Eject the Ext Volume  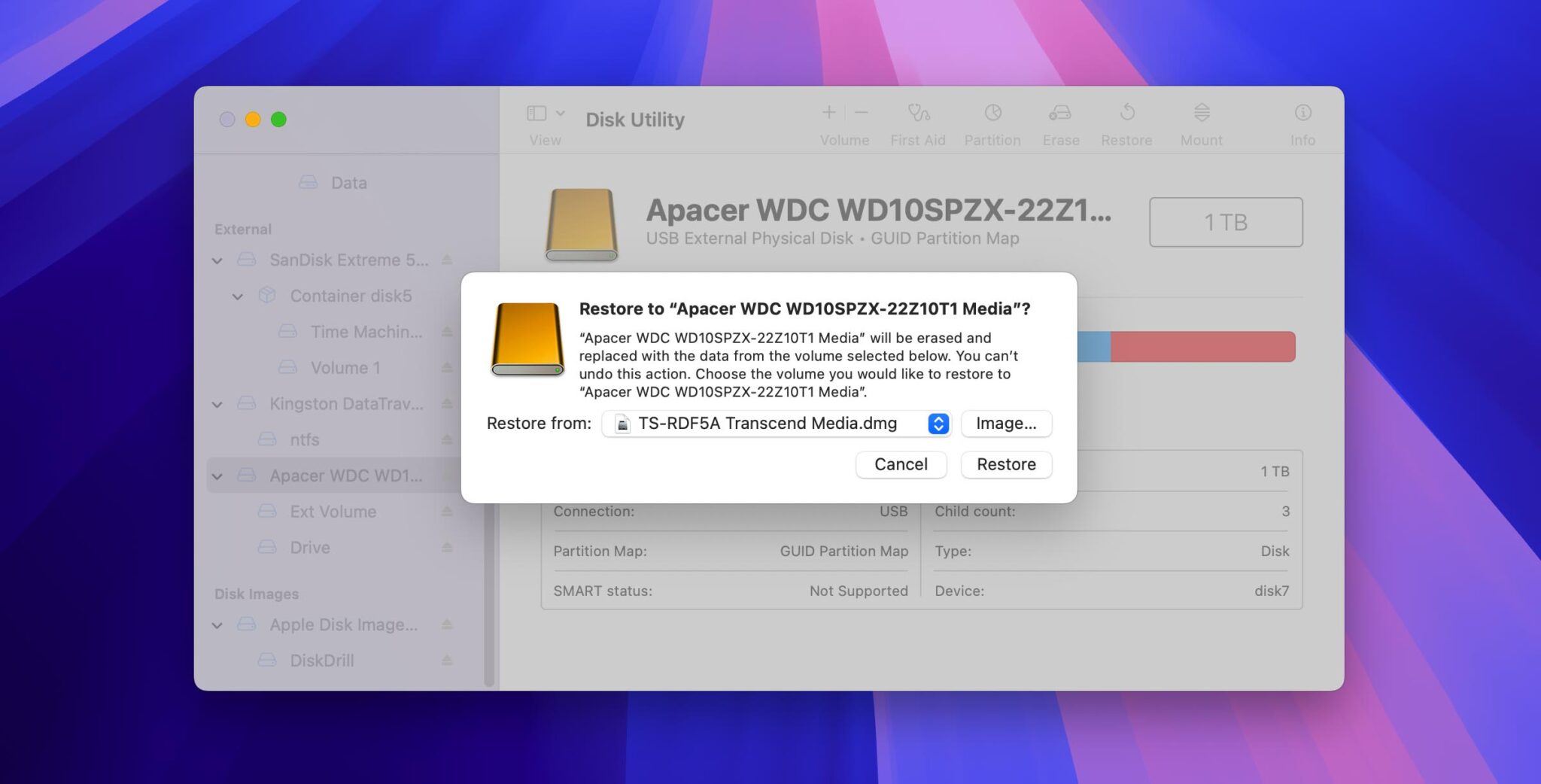[x=447, y=512]
